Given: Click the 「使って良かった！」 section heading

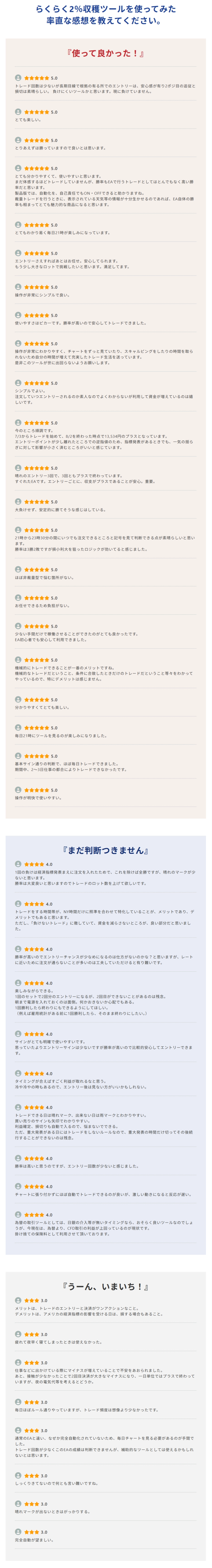Looking at the screenshot, I should click(x=106, y=54).
